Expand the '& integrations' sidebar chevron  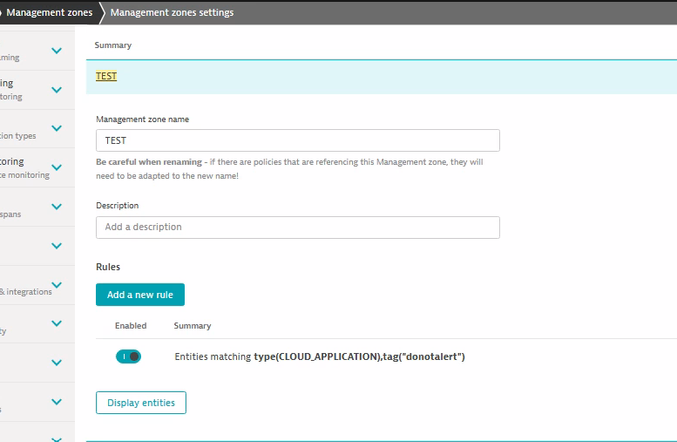click(57, 284)
